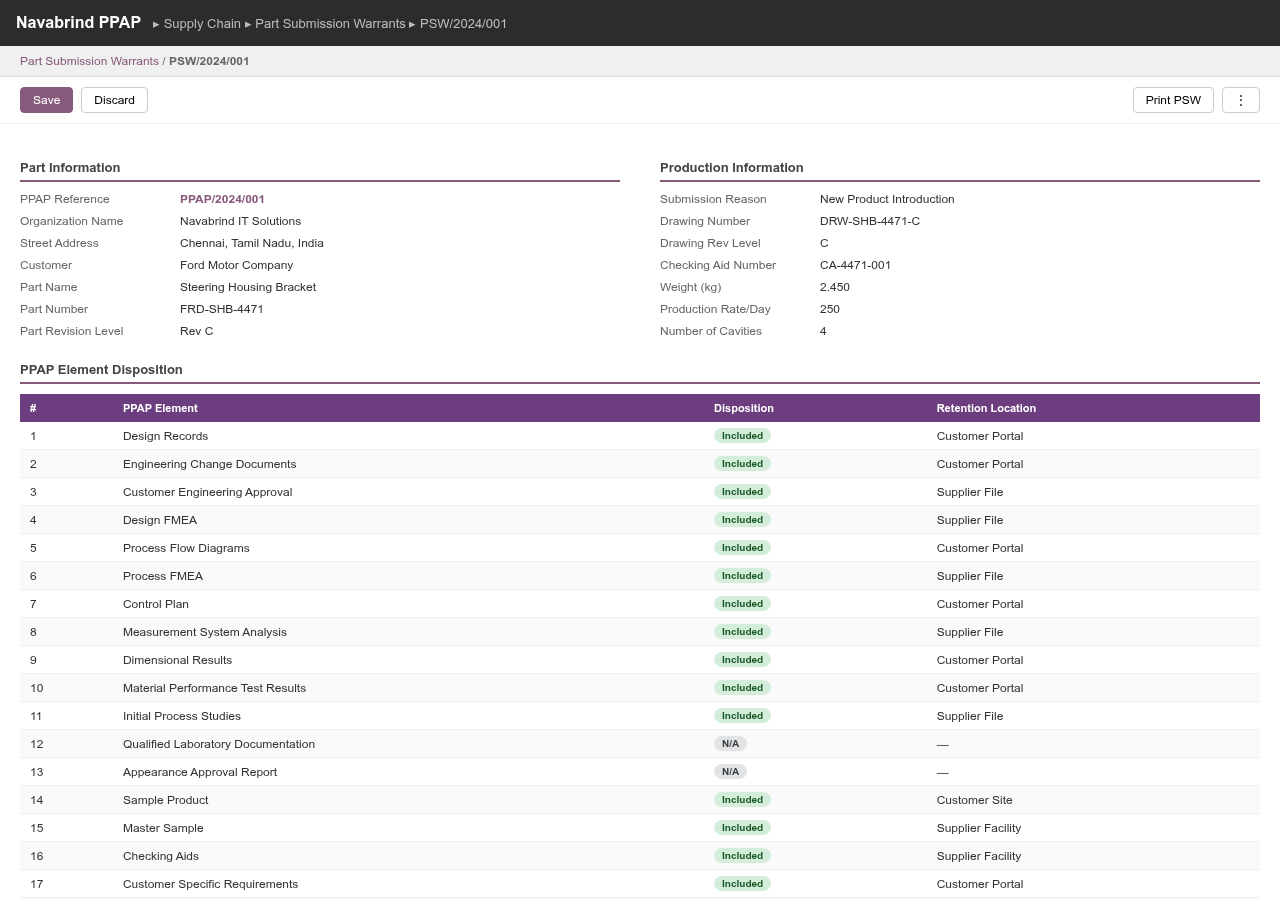The height and width of the screenshot is (900, 1280).
Task: Select the Measurement System Analysis row
Action: (204, 632)
